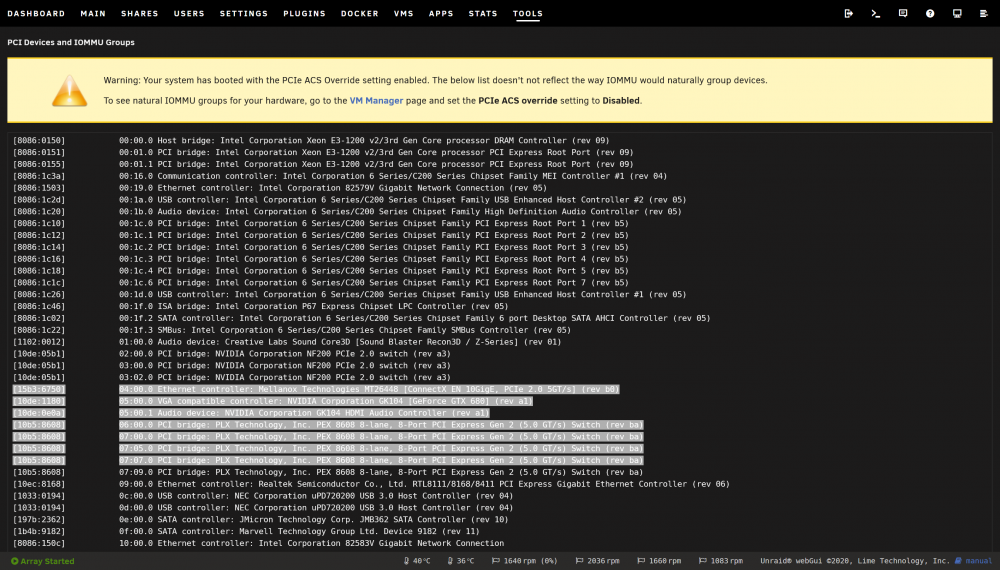Open the VMs menu
Screen dimensions: 1000x570
coord(404,13)
